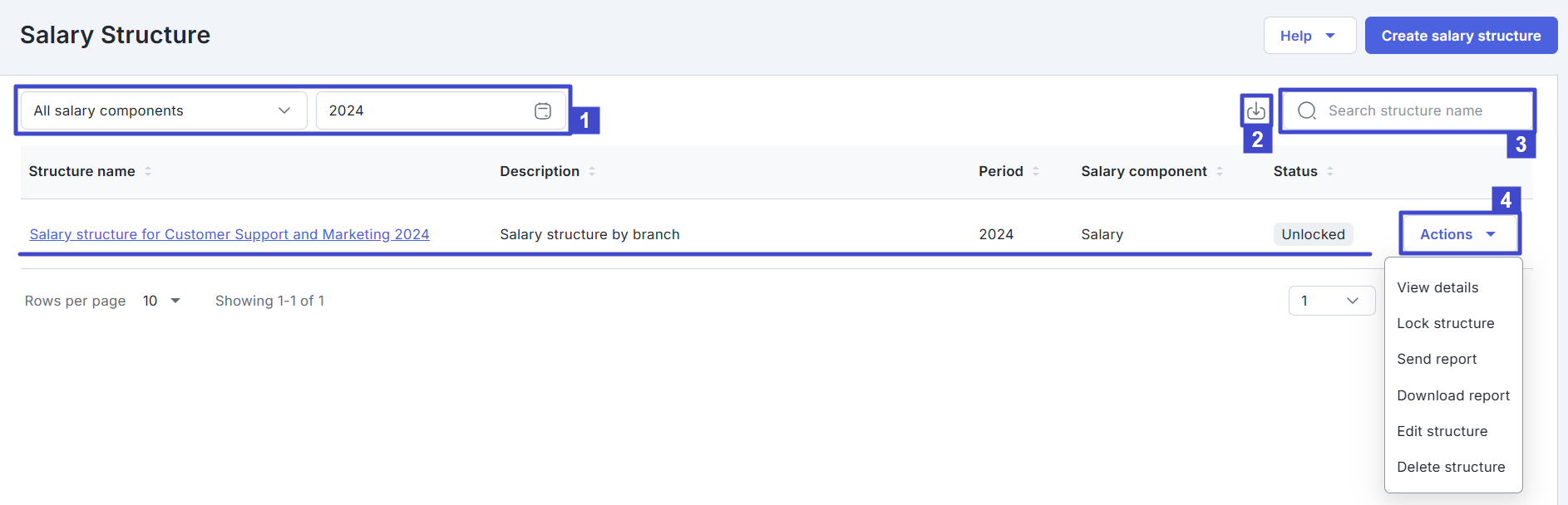
Task: Open Customer Support and Marketing 2024 link
Action: 229,234
